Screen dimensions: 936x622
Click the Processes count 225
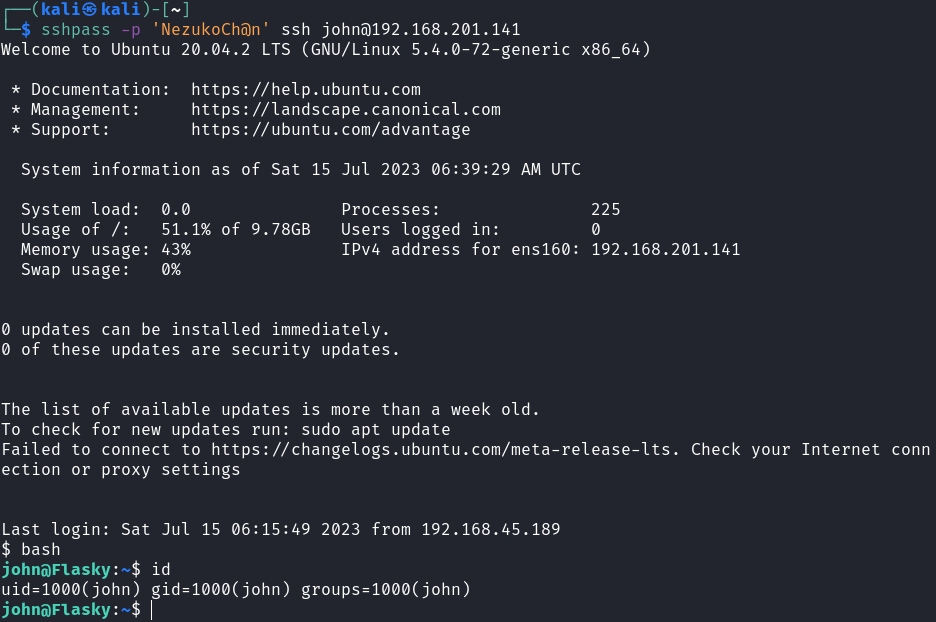pyautogui.click(x=606, y=210)
